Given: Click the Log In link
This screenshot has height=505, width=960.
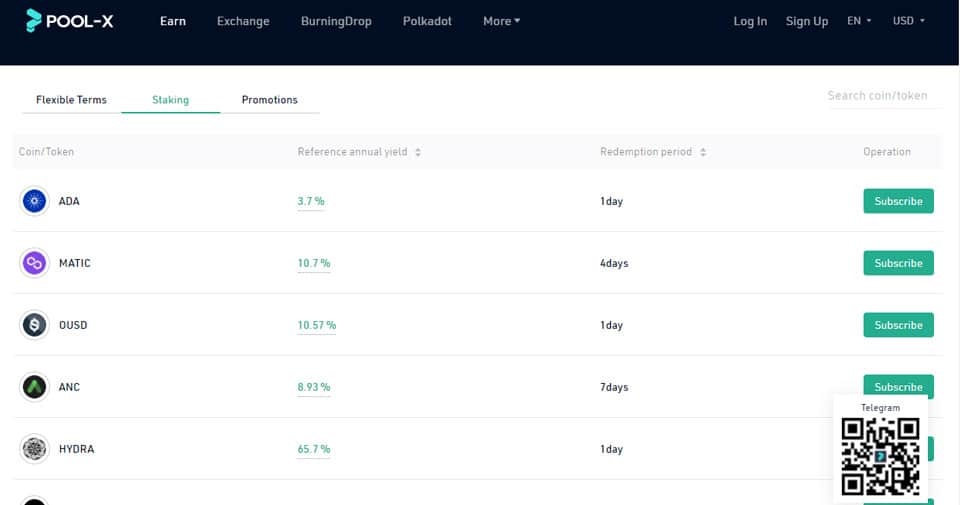Looking at the screenshot, I should pyautogui.click(x=750, y=21).
